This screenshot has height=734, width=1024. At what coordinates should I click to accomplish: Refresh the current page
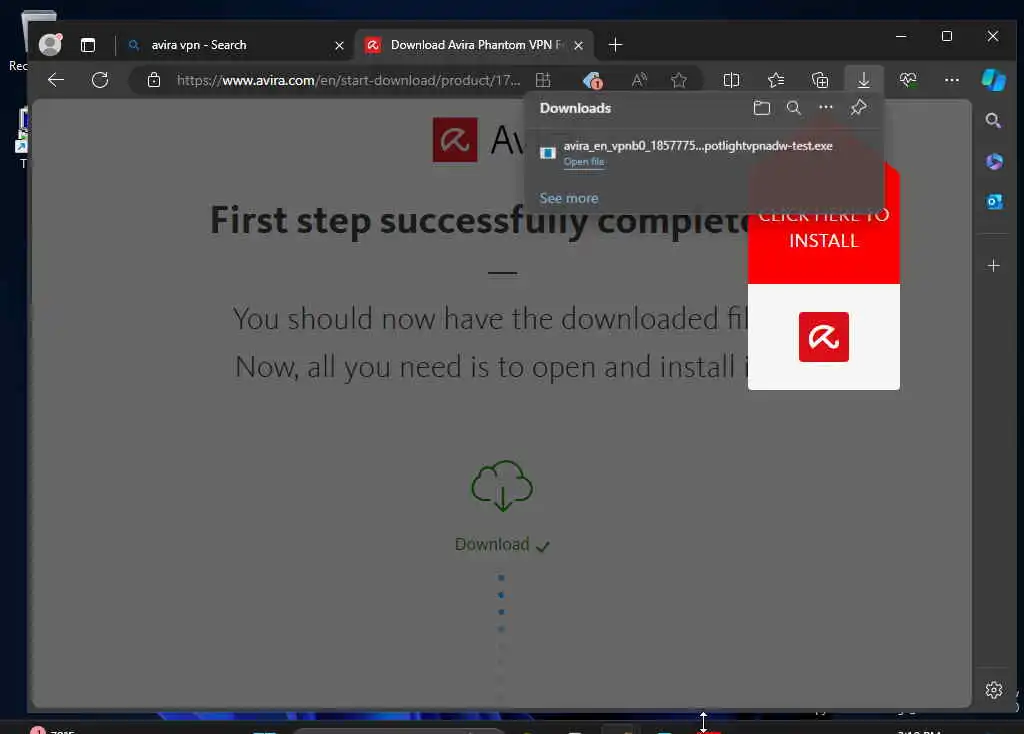click(x=100, y=80)
